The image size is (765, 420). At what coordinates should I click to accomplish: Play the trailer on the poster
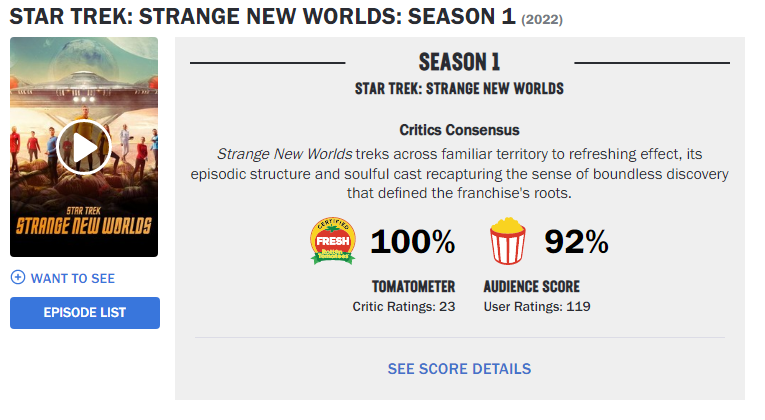click(84, 147)
